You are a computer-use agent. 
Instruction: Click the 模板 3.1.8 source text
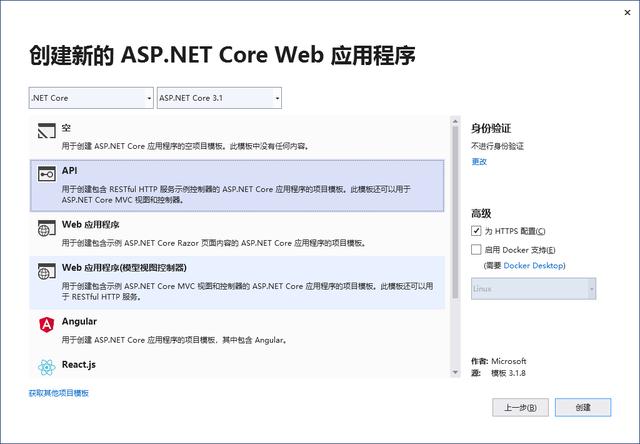click(508, 373)
